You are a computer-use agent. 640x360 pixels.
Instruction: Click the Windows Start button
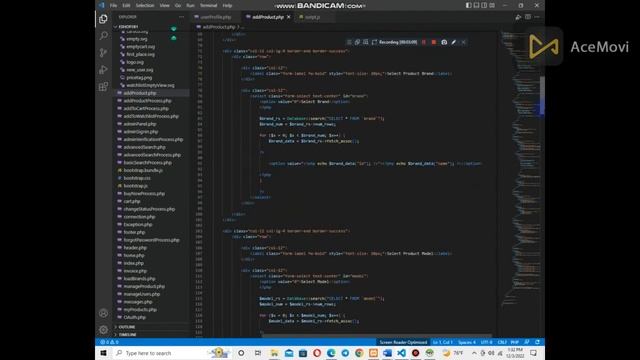103,353
